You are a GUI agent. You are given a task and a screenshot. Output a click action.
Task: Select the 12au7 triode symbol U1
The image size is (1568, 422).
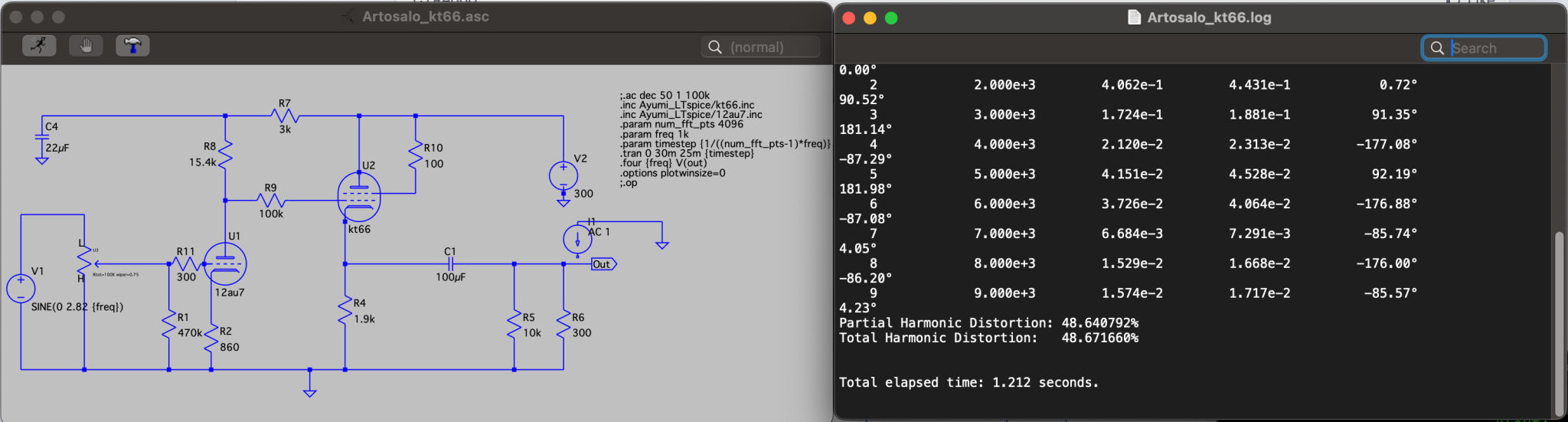point(225,264)
